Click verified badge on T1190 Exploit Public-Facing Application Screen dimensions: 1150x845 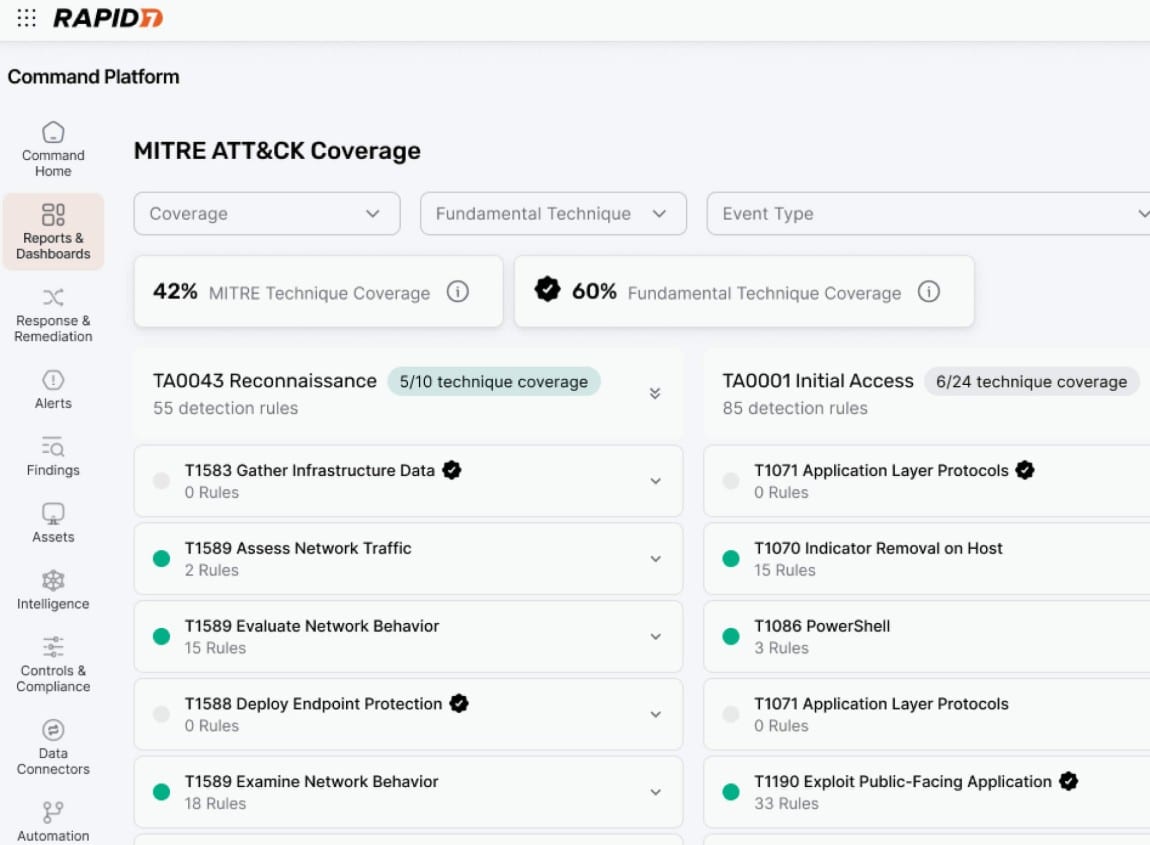click(1069, 781)
